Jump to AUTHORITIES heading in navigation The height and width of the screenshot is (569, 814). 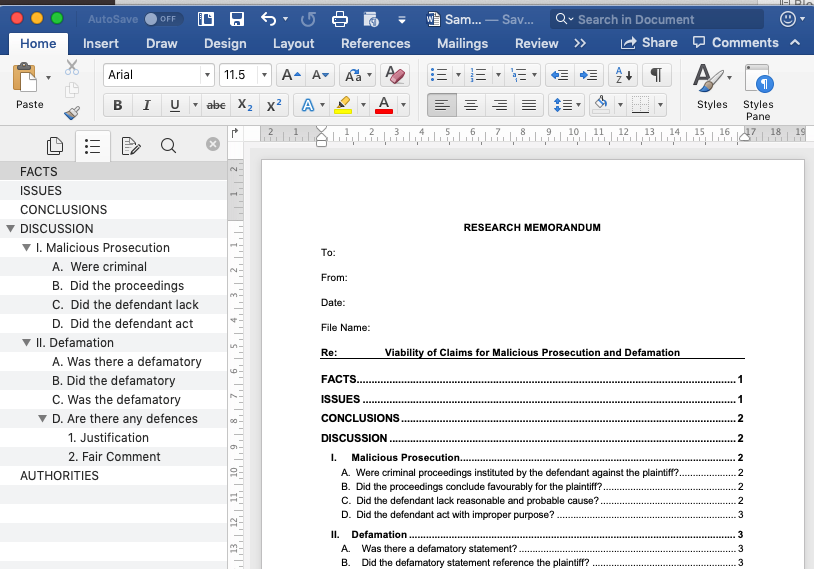tap(113, 476)
